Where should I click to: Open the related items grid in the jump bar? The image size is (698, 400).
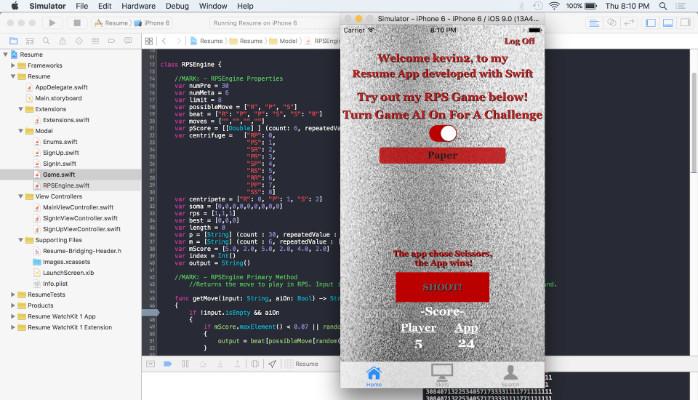[149, 41]
